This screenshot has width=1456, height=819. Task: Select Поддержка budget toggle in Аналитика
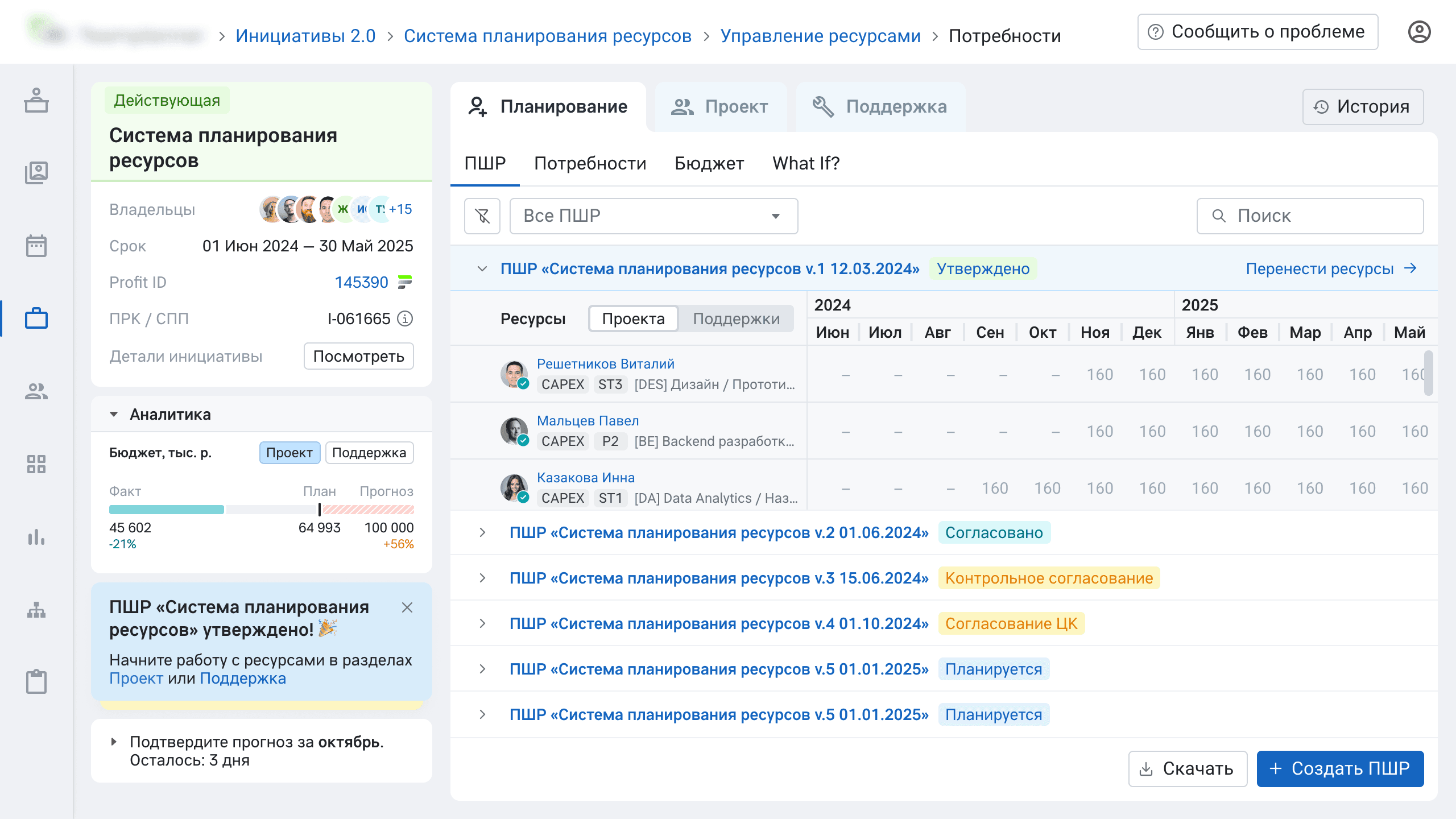tap(369, 453)
